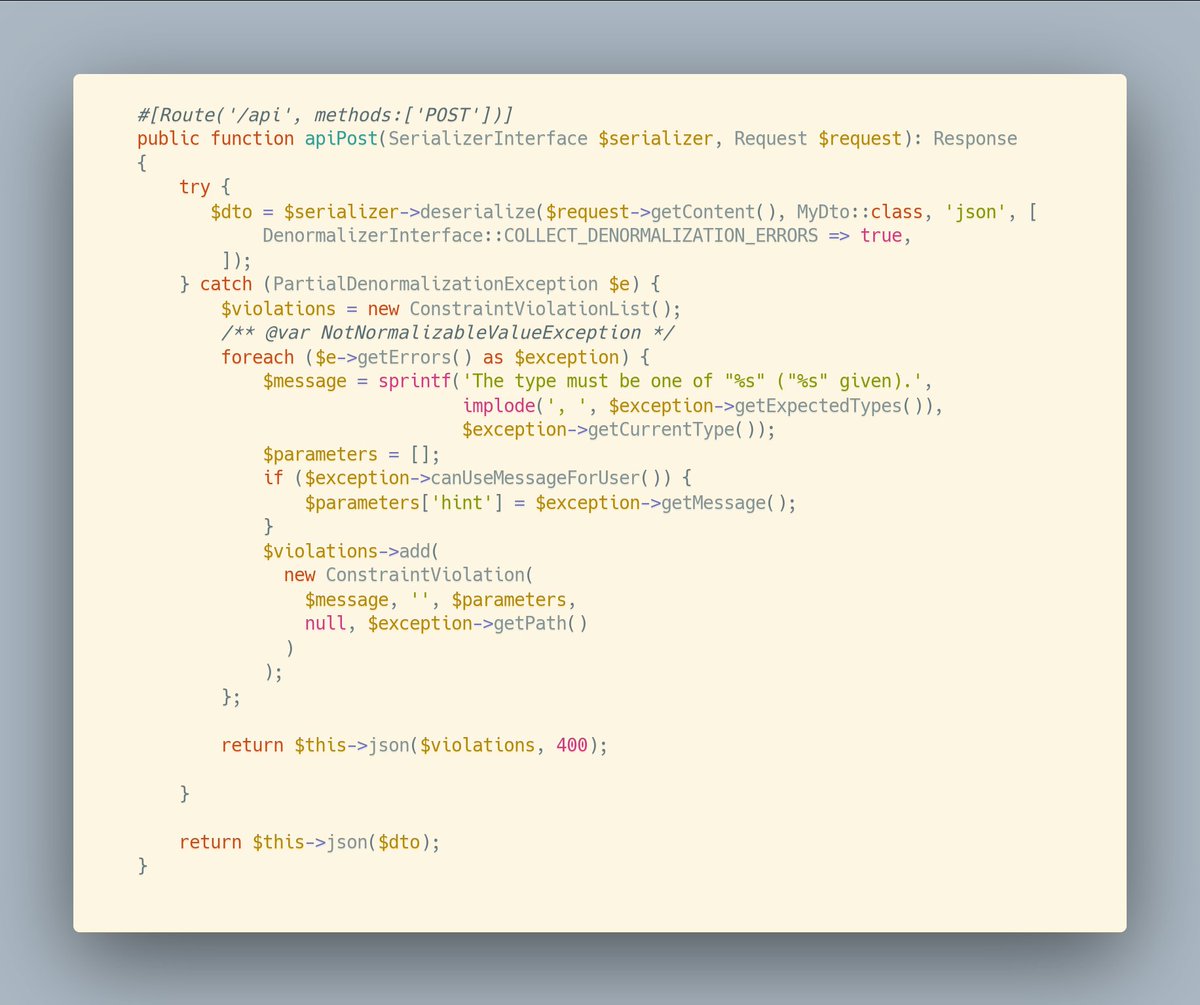The image size is (1200, 1005).
Task: Click the foreach keyword
Action: pos(258,357)
